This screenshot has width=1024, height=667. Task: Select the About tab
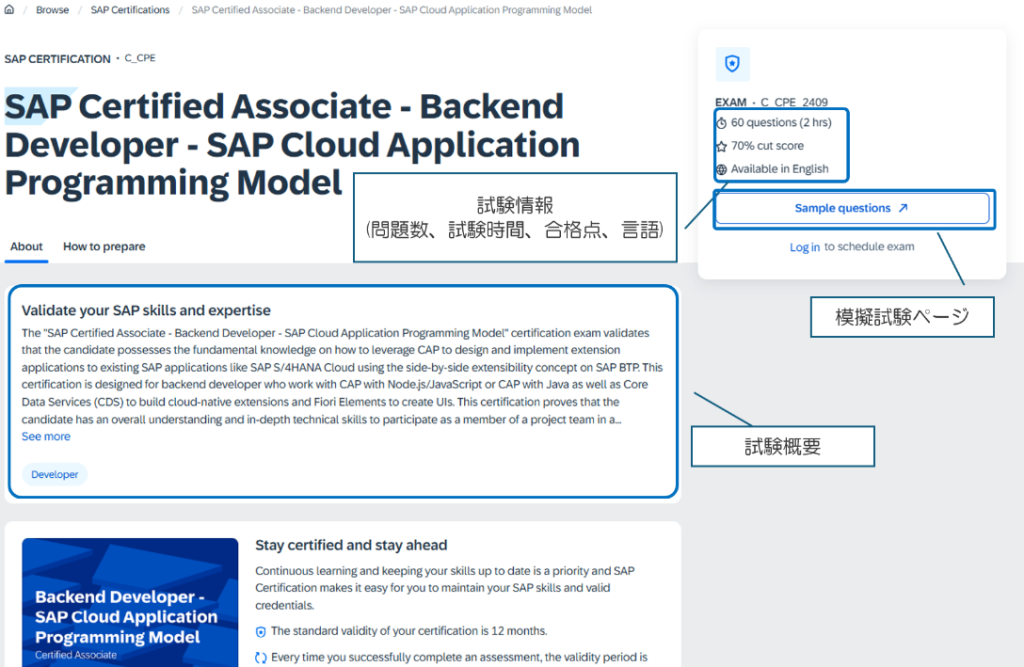click(26, 246)
